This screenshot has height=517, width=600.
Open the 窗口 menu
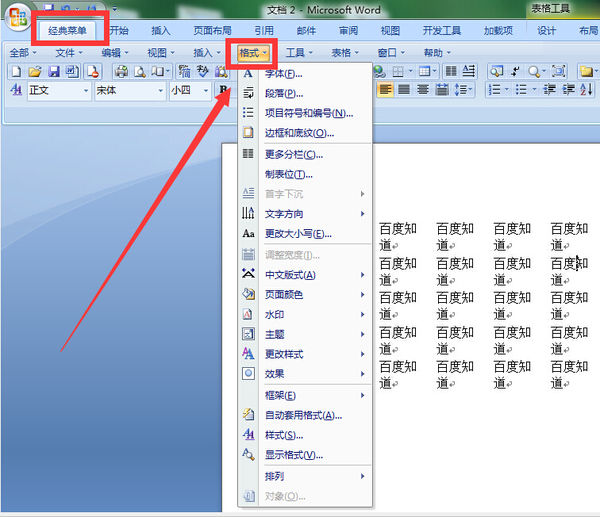[x=391, y=53]
